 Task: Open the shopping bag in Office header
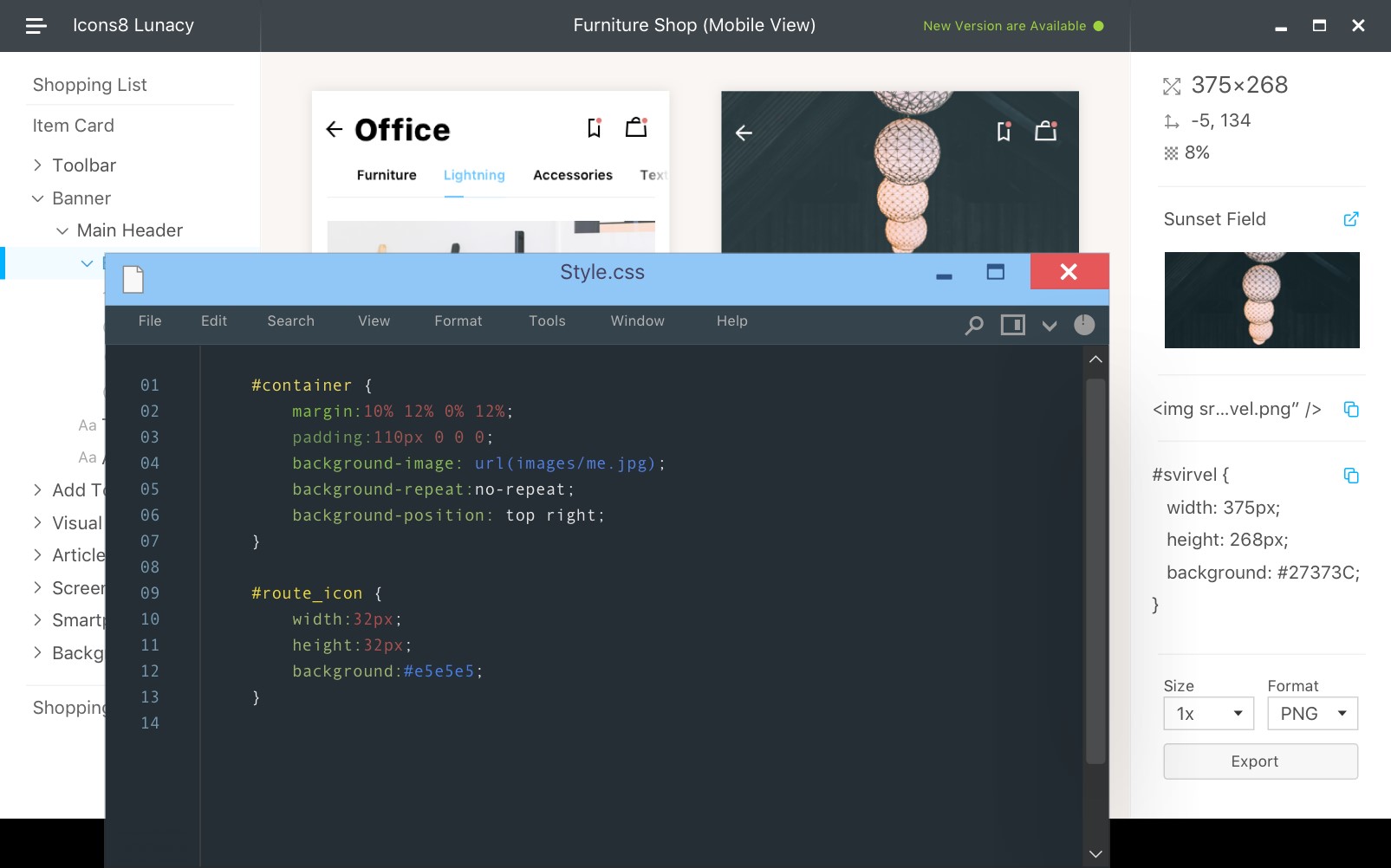(636, 128)
